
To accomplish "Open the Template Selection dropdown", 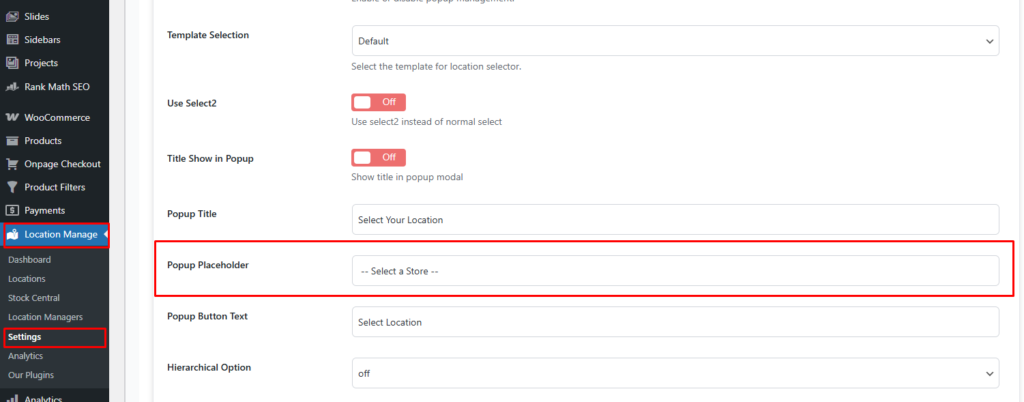I will coord(675,41).
